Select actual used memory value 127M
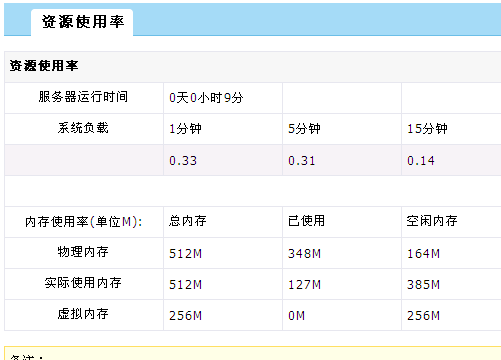Viewport: 501px width, 360px height. coord(304,285)
